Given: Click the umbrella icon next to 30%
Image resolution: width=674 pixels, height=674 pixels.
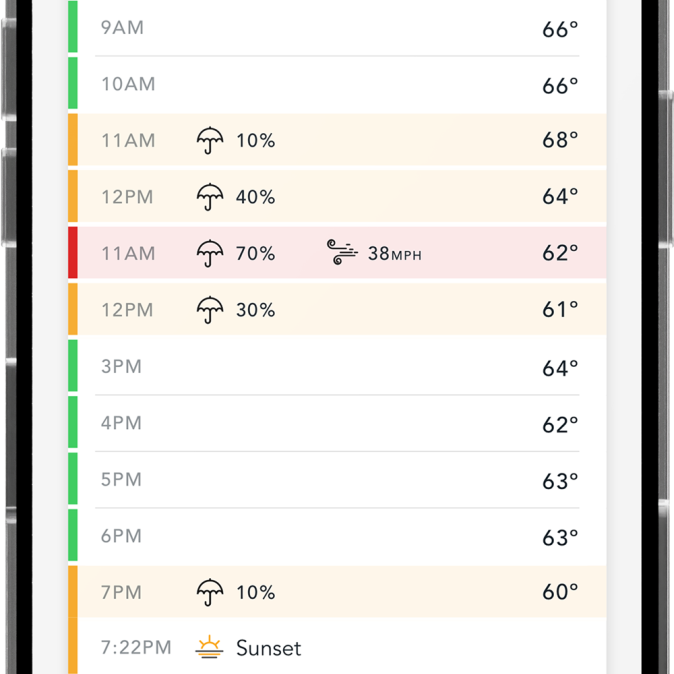Looking at the screenshot, I should [x=210, y=310].
